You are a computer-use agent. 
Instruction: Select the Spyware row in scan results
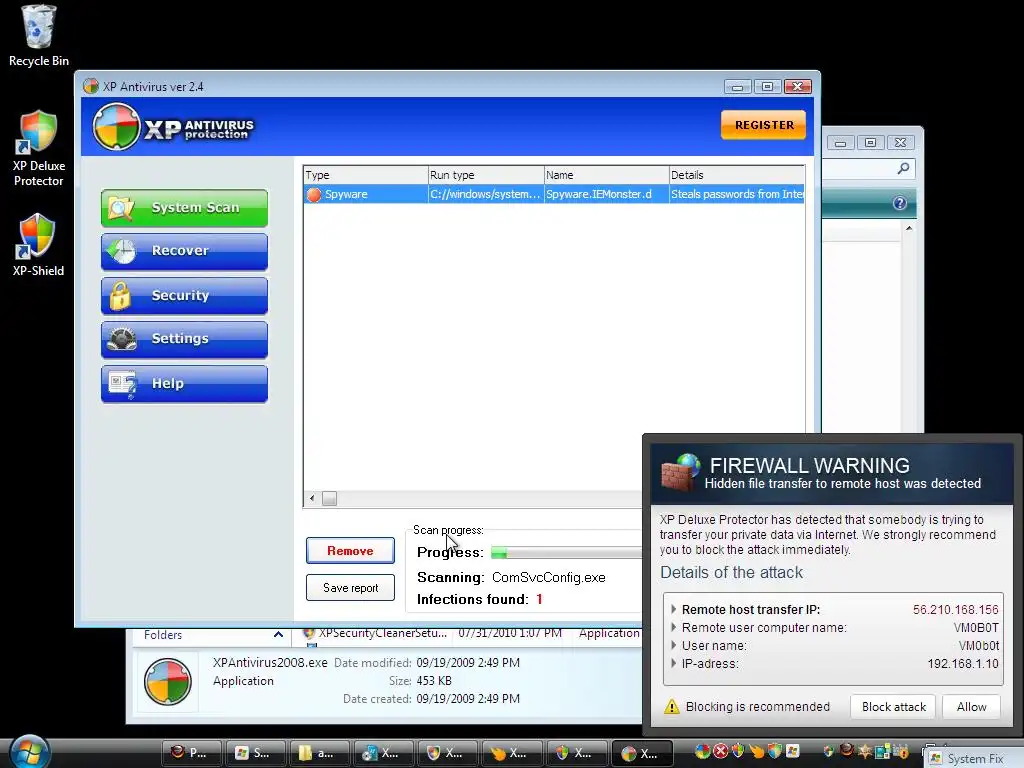[554, 194]
